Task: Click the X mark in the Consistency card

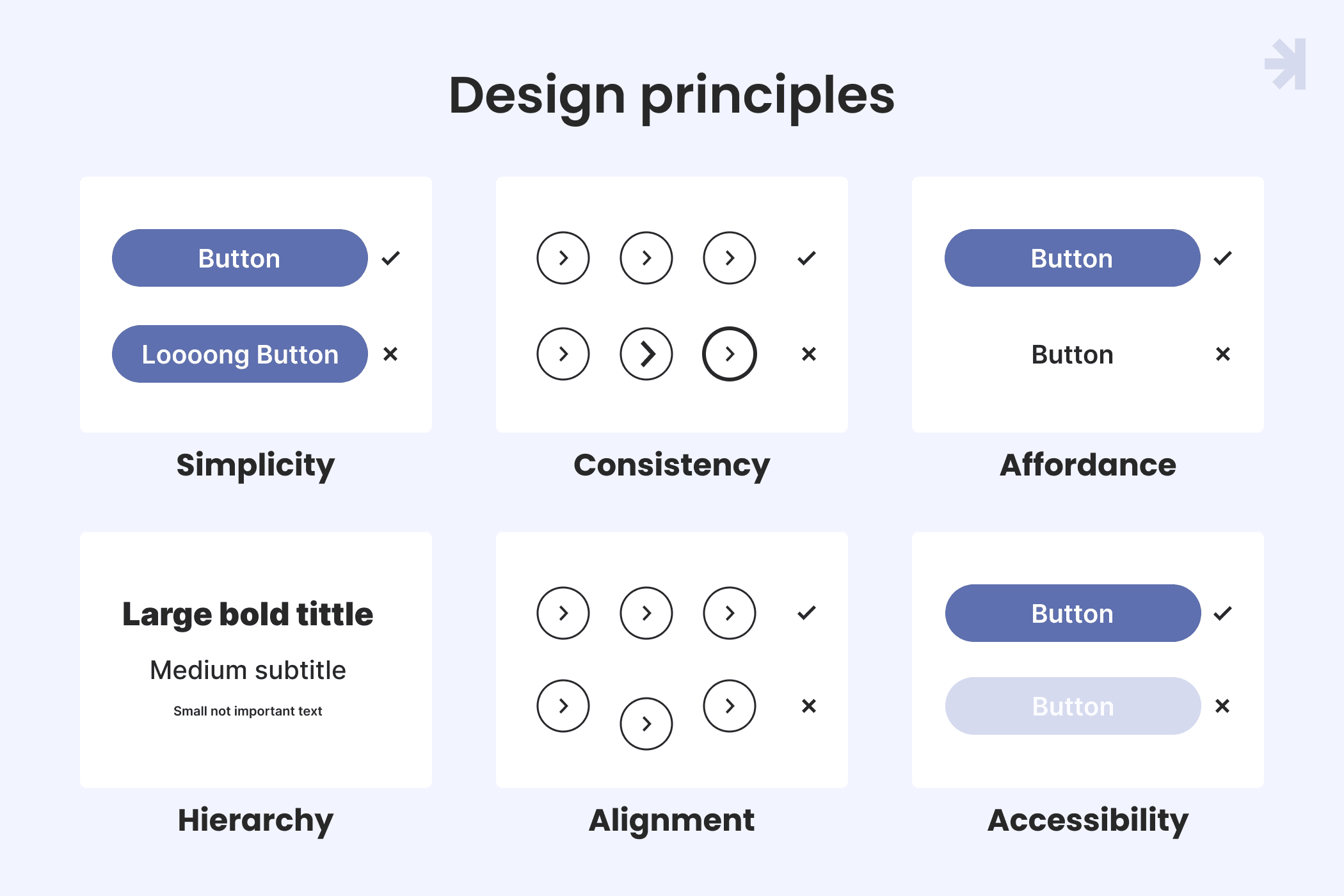Action: point(809,354)
